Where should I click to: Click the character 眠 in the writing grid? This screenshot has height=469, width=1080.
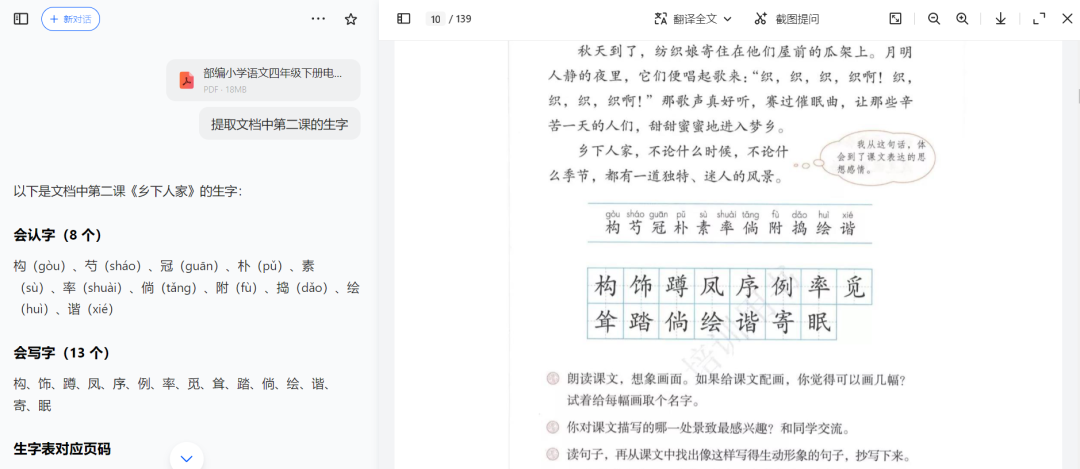point(819,322)
